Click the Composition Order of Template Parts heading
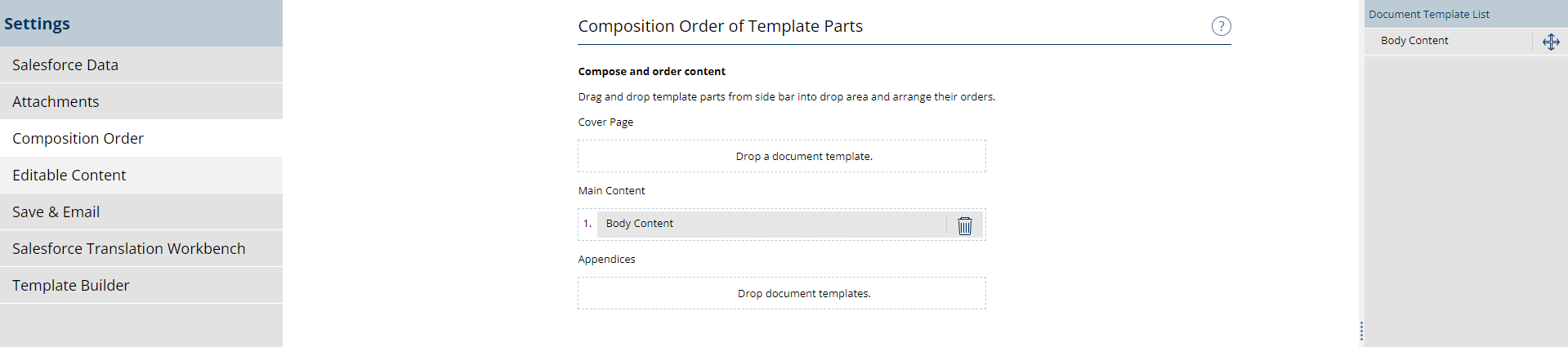The width and height of the screenshot is (1568, 347). coord(720,26)
